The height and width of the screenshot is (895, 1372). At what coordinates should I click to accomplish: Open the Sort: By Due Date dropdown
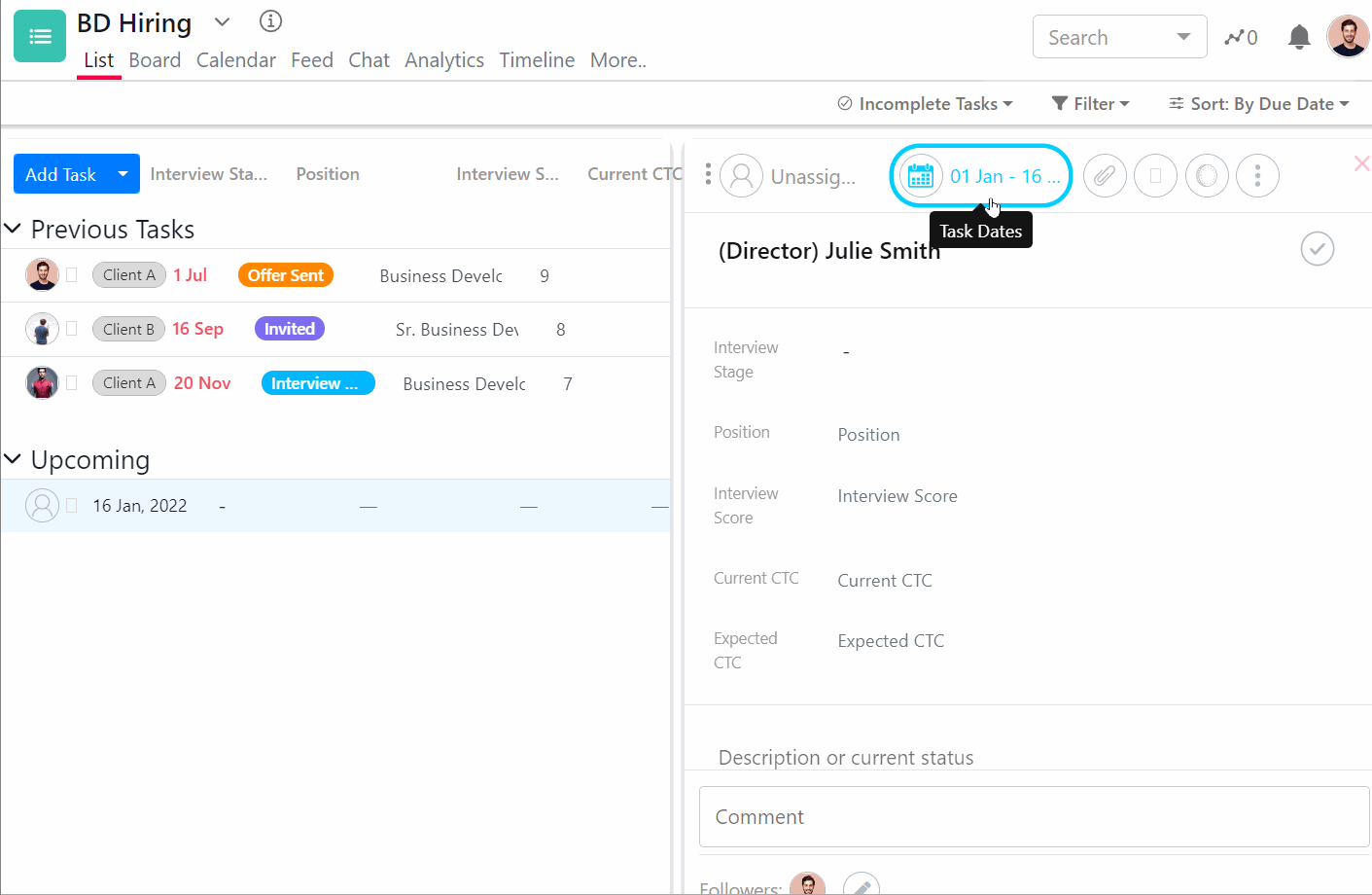point(1257,103)
